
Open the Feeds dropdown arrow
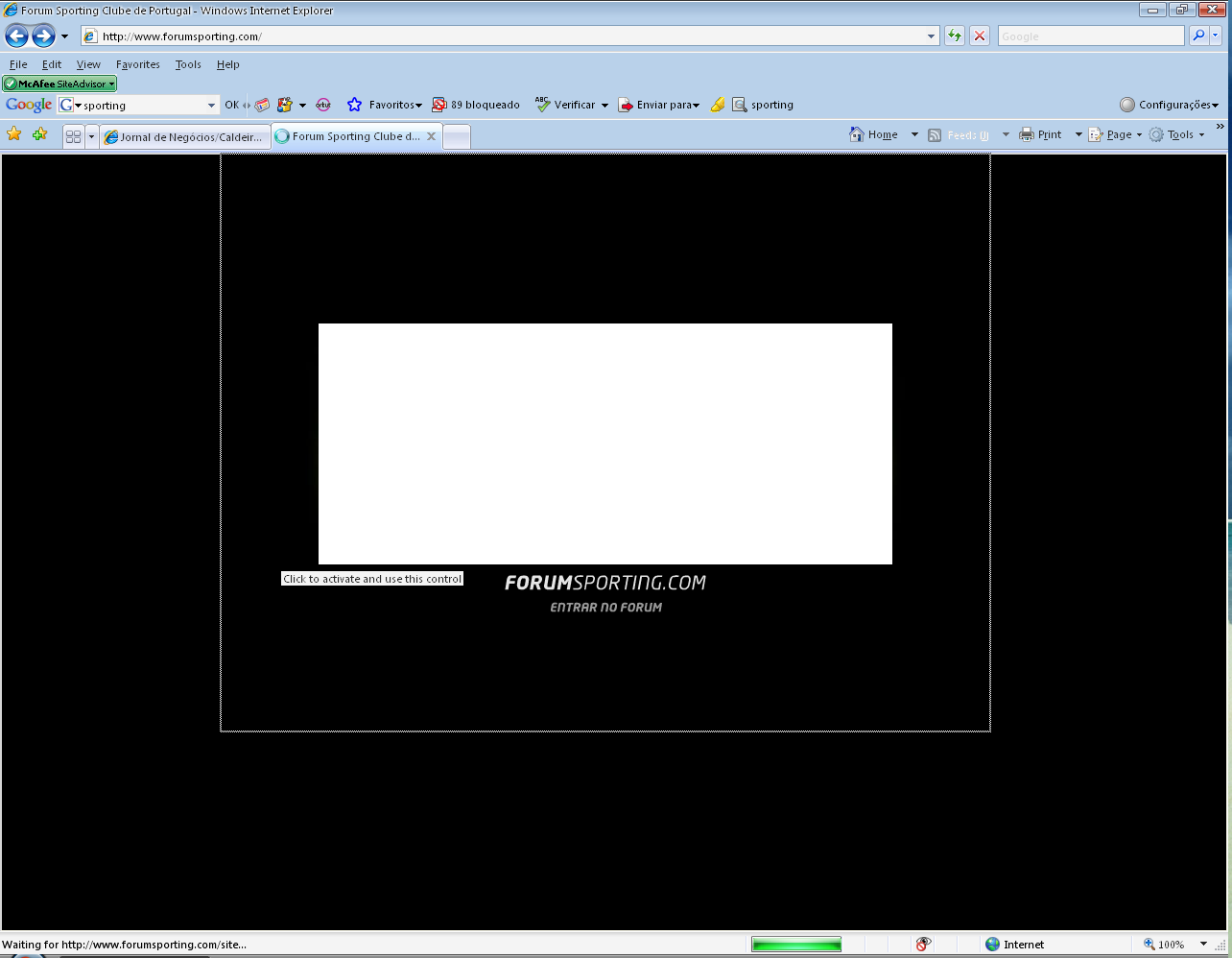[x=1006, y=135]
